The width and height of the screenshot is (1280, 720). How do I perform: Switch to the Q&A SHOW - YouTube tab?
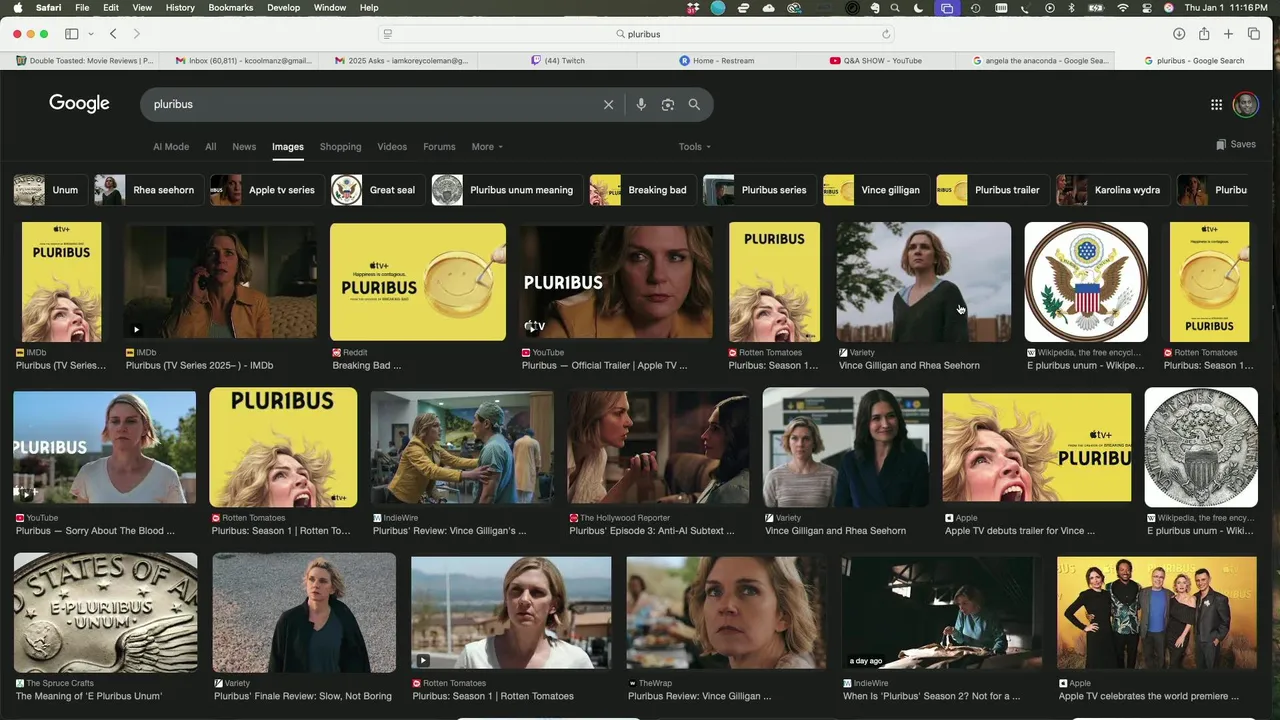pos(875,61)
